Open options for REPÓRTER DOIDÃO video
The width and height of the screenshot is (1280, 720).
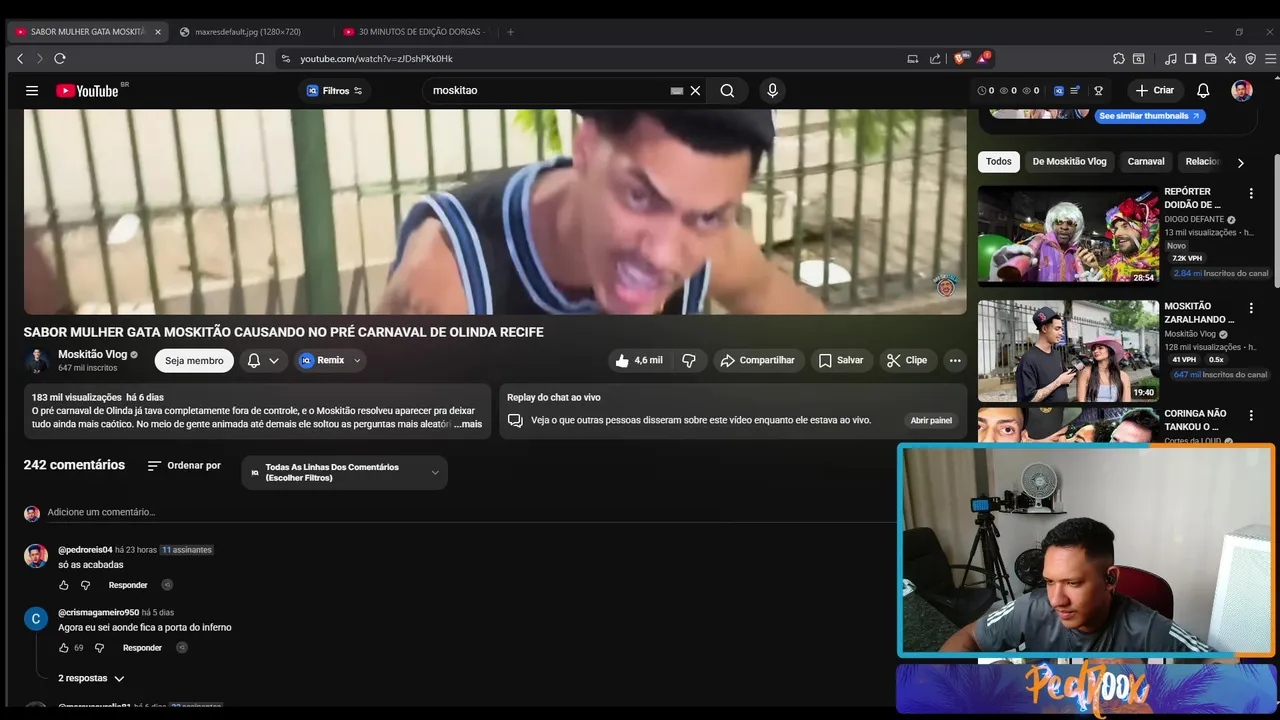point(1250,193)
